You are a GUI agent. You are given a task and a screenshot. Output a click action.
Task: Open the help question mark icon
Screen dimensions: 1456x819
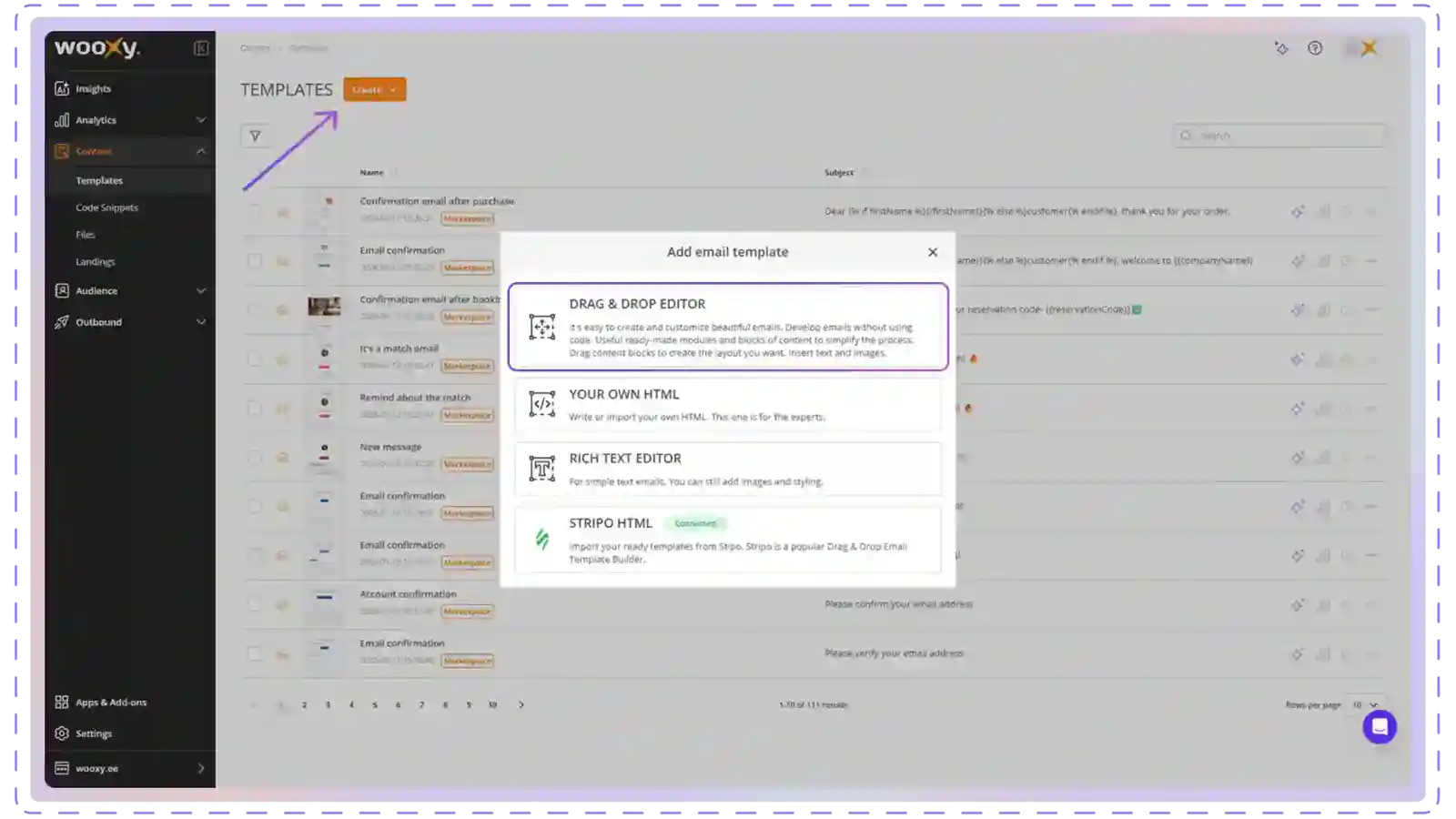pos(1315,48)
